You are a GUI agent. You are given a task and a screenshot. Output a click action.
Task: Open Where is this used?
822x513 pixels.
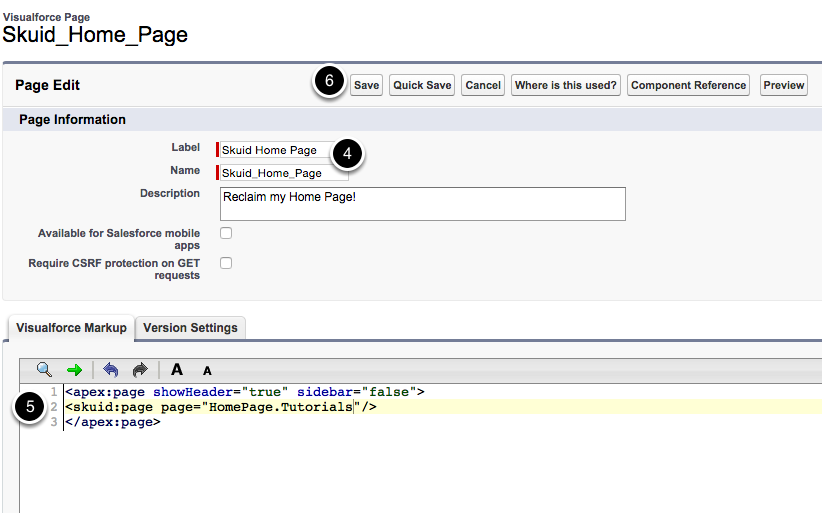tap(565, 85)
